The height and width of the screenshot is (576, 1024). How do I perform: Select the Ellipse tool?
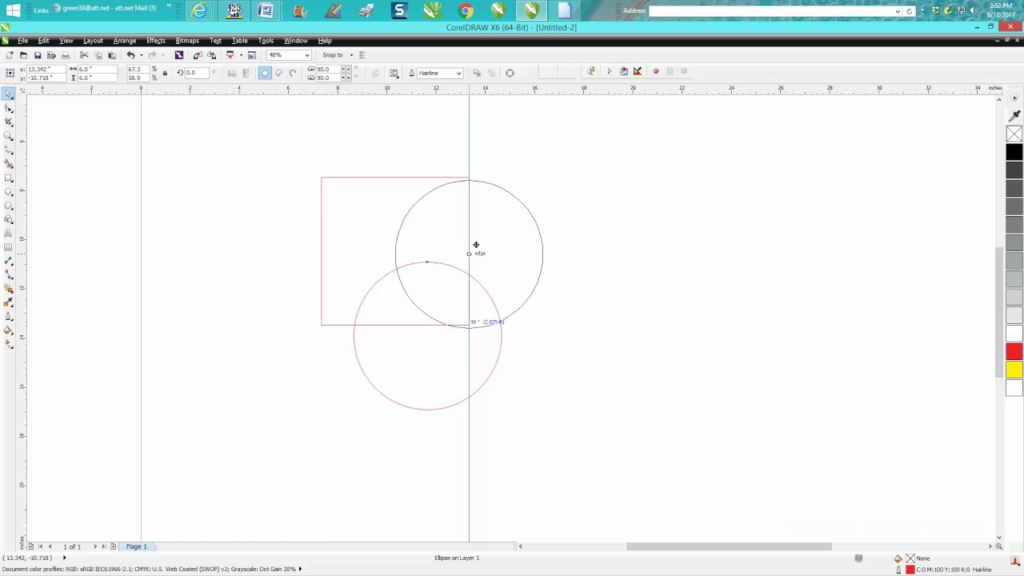(8, 192)
